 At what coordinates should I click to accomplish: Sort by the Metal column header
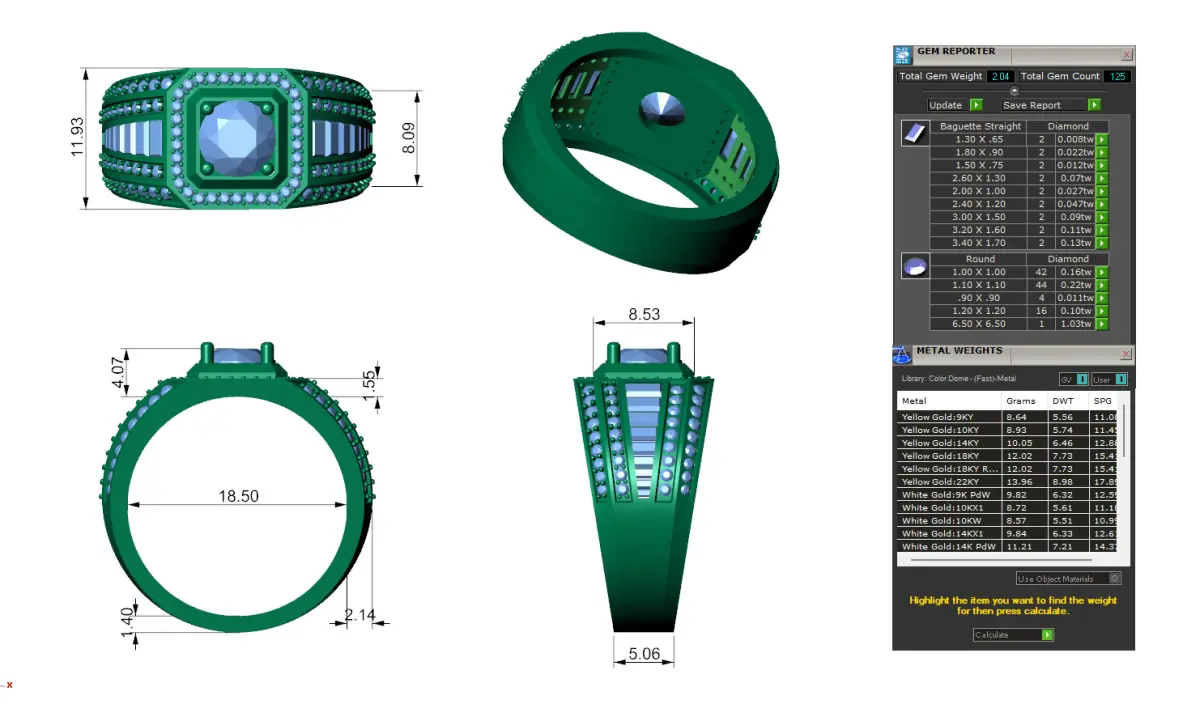tap(950, 401)
